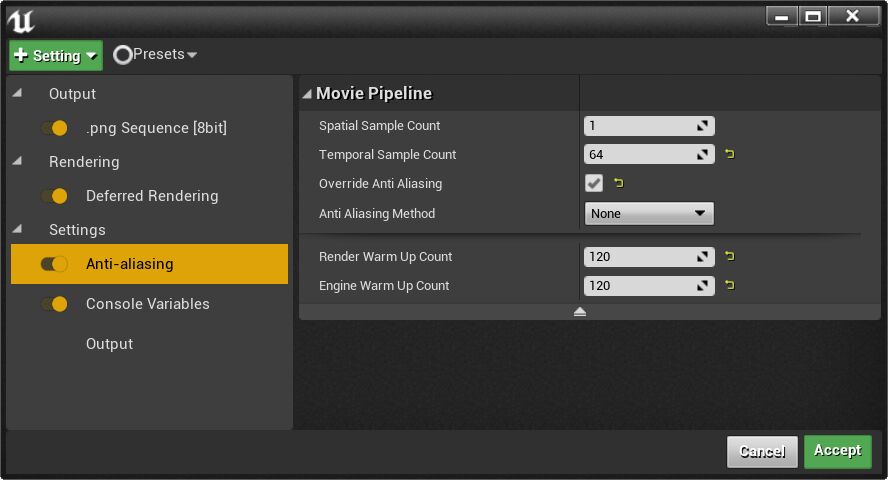Screen dimensions: 888x480
Task: Open the Presets dropdown
Action: [155, 54]
